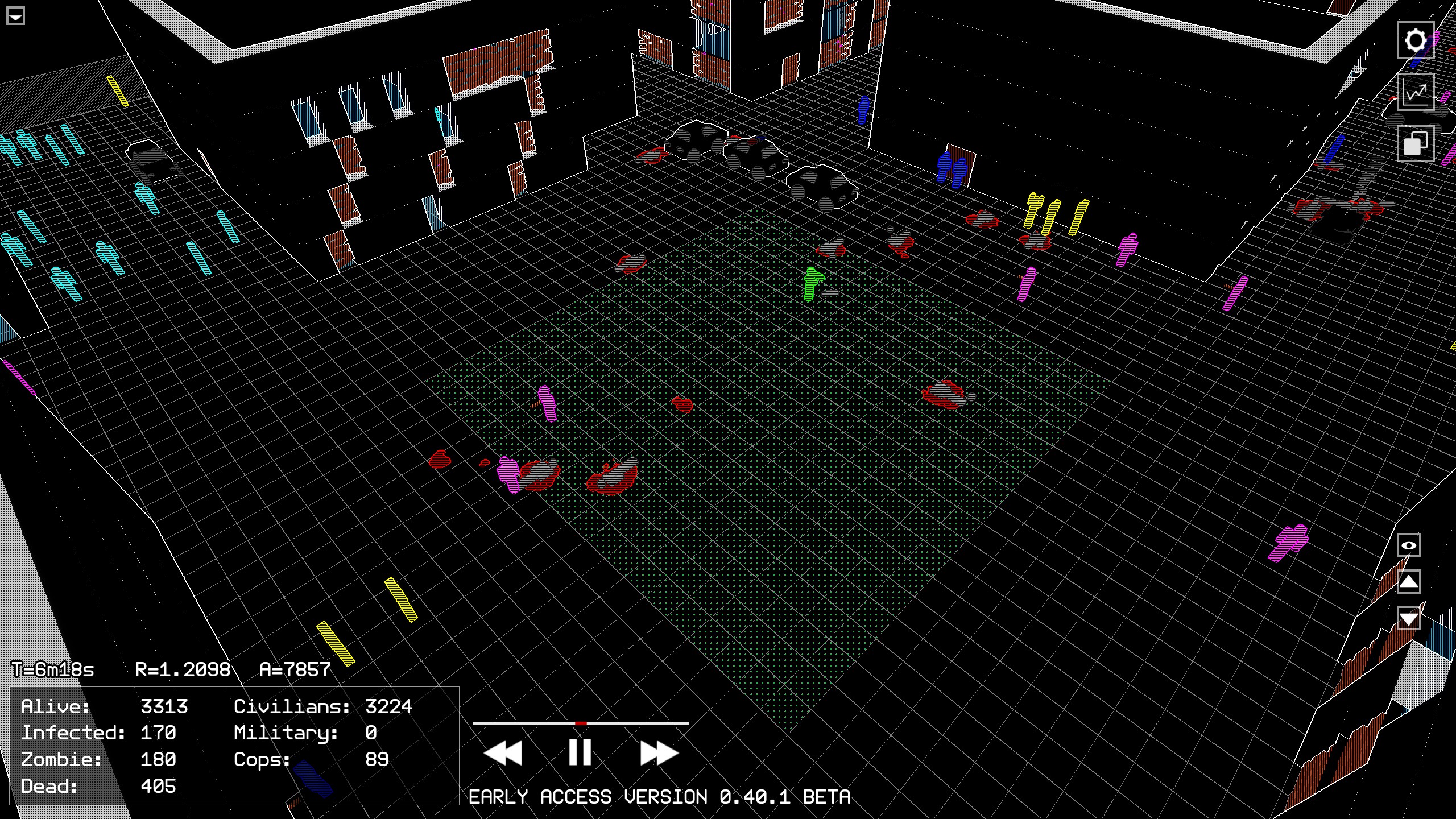Click the Civilians count '3224'
The image size is (1456, 819).
tap(388, 706)
